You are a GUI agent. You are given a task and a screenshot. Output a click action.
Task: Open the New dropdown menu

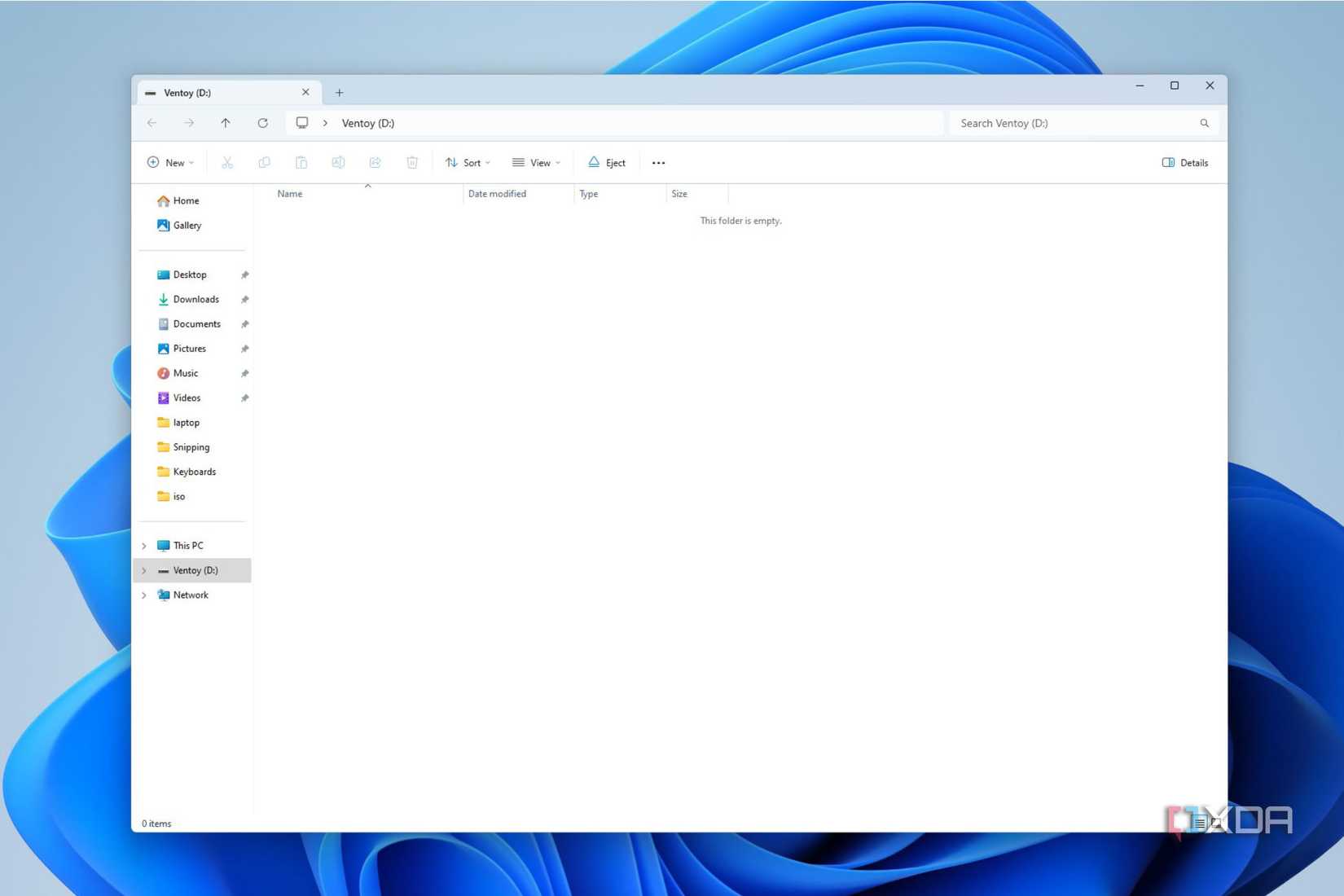click(x=169, y=162)
